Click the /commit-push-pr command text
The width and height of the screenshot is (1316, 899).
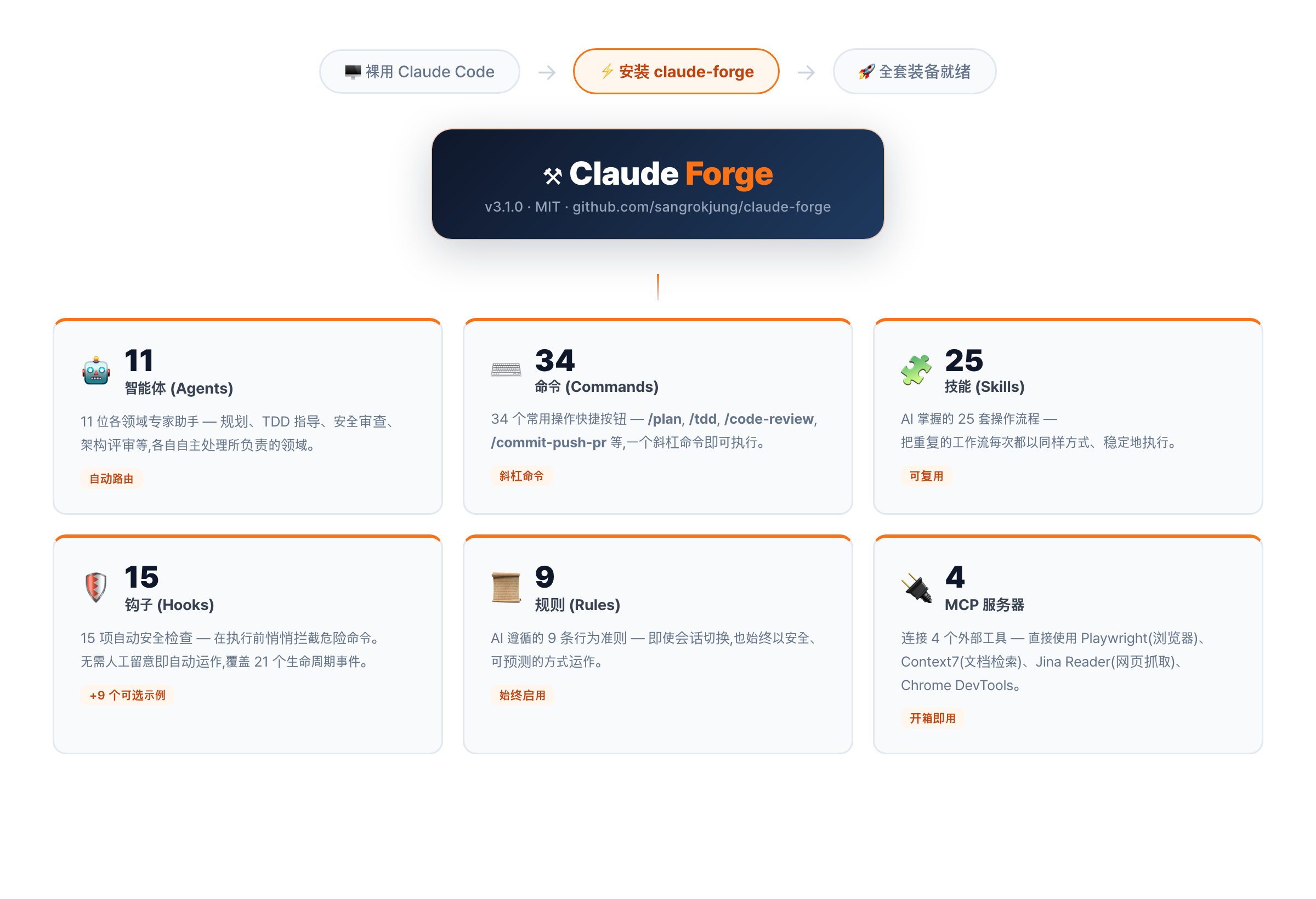(x=549, y=442)
